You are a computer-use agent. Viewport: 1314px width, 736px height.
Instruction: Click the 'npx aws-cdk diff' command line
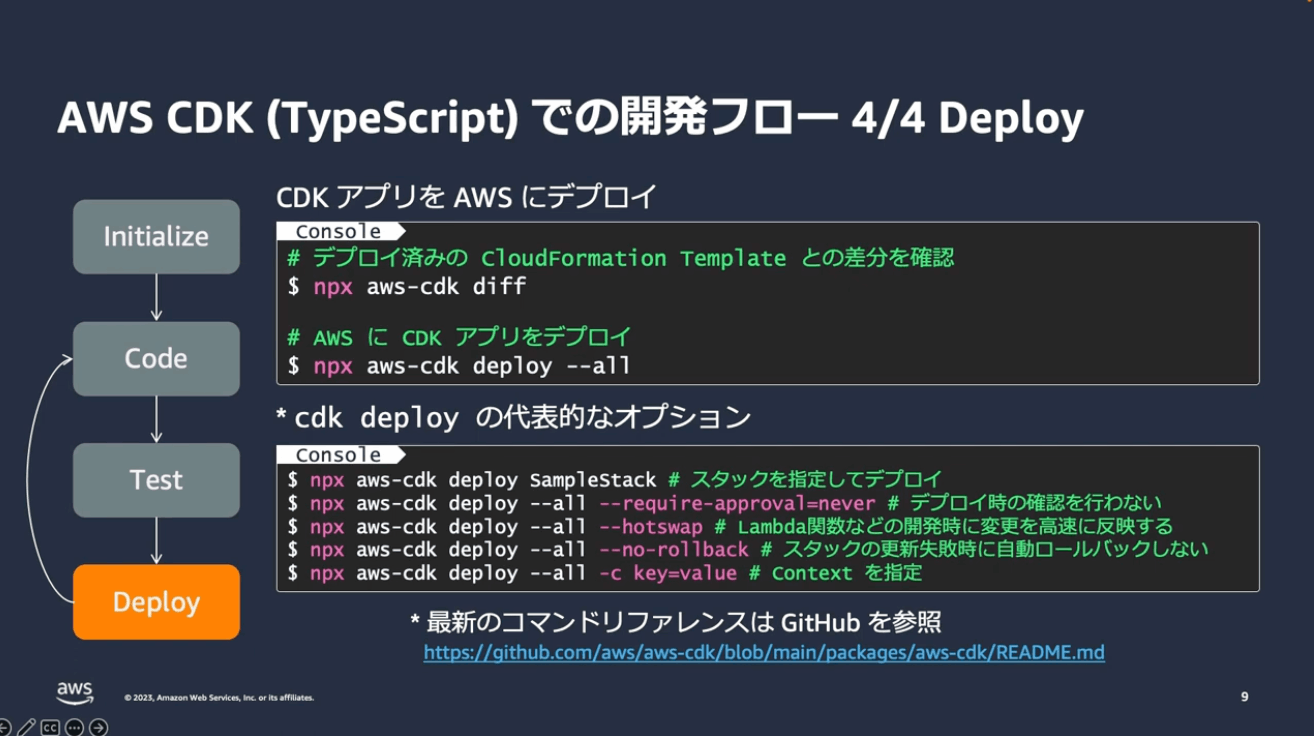pos(407,287)
